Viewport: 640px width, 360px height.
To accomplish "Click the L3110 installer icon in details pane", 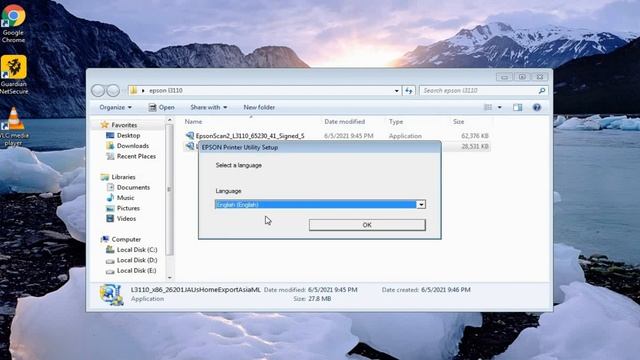I will [x=111, y=294].
